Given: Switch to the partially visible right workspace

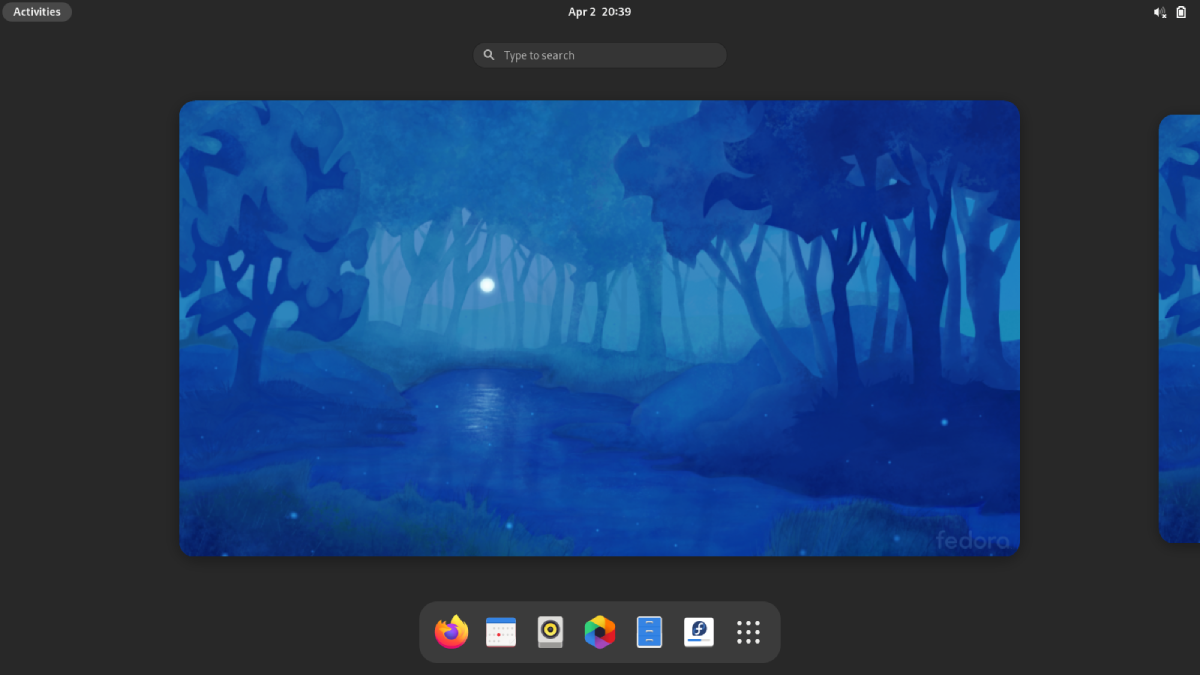Looking at the screenshot, I should (1180, 328).
